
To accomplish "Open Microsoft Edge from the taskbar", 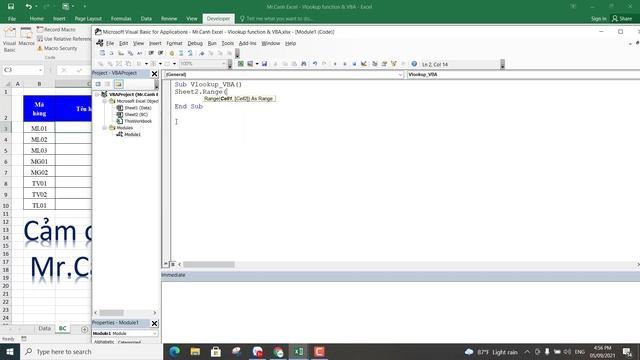I will click(174, 351).
